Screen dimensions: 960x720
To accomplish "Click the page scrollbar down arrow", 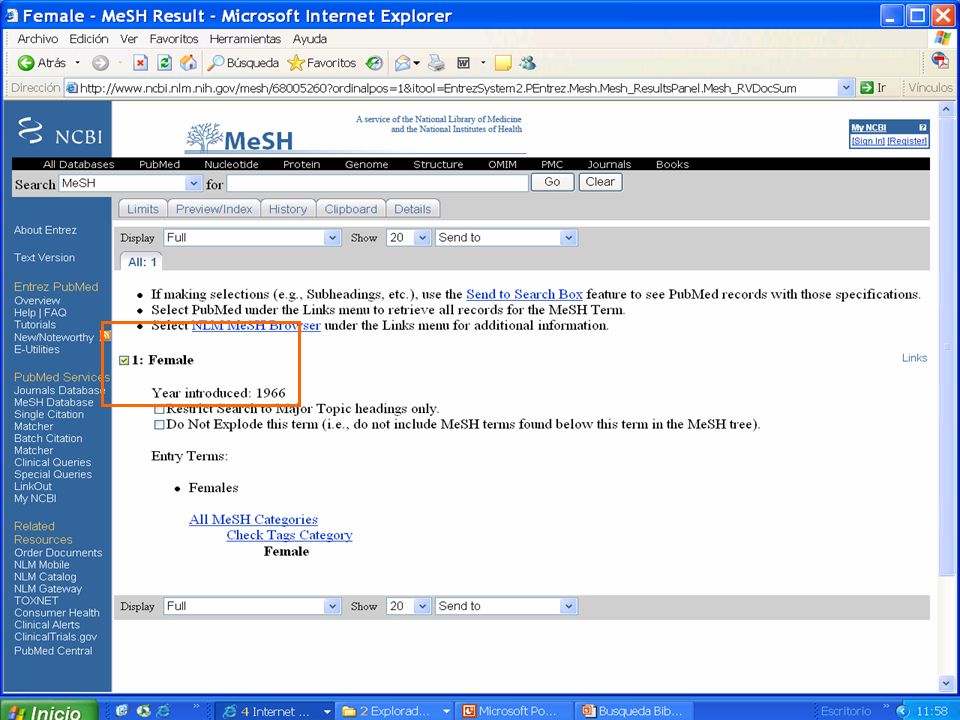I will pyautogui.click(x=946, y=683).
